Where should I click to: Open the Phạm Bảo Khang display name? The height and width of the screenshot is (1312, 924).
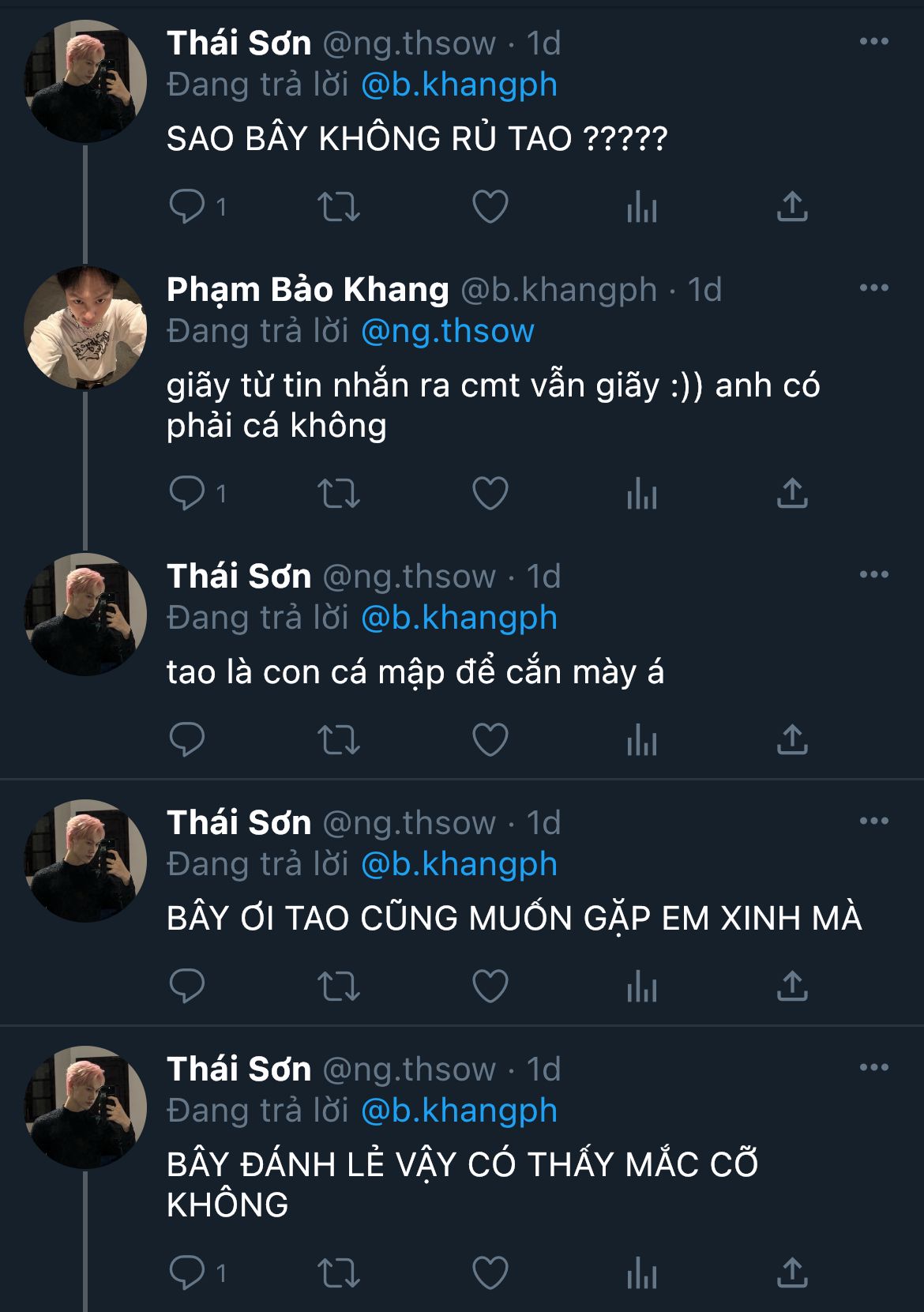coord(308,290)
